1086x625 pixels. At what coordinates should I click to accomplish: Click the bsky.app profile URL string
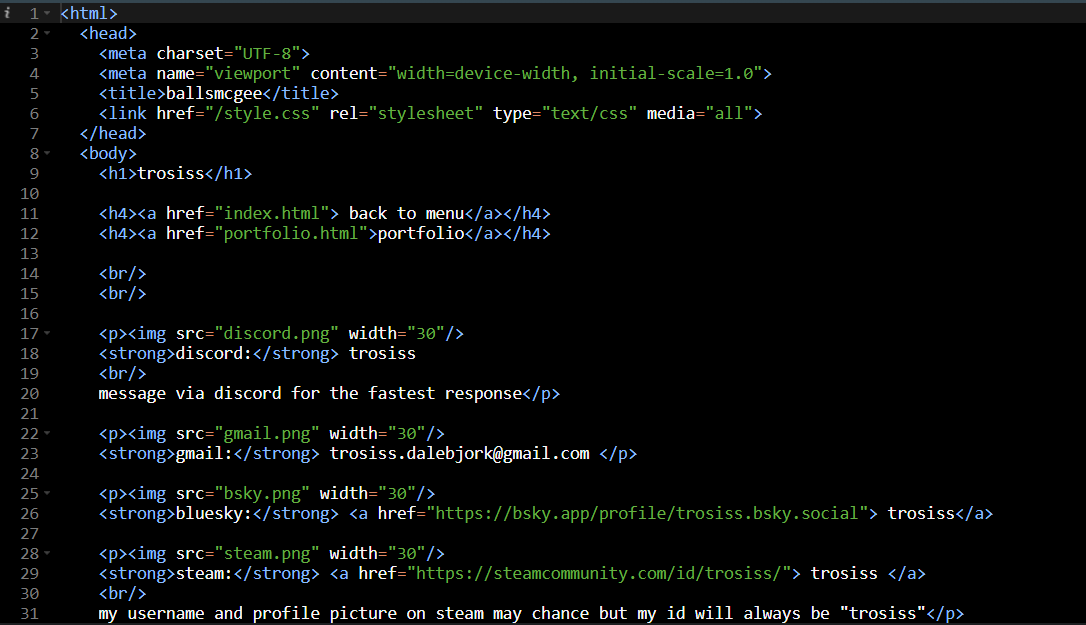pyautogui.click(x=648, y=513)
